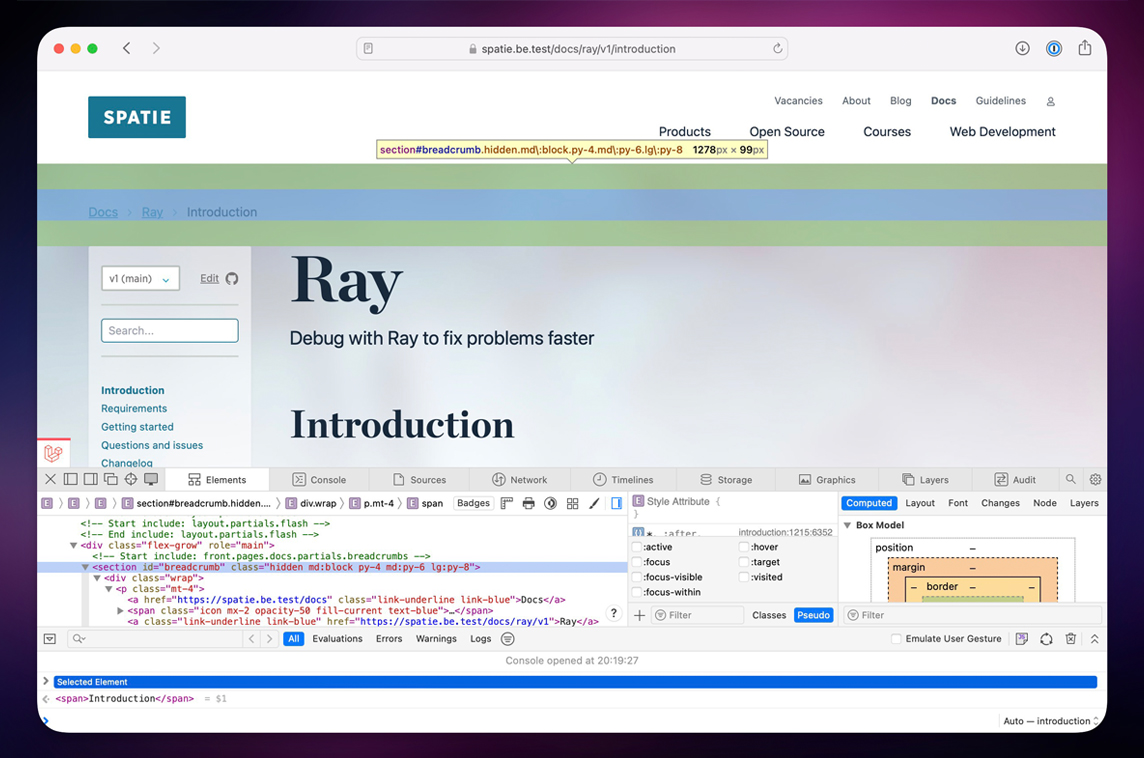The image size is (1144, 758).
Task: Click the Safari share icon
Action: coord(1085,48)
